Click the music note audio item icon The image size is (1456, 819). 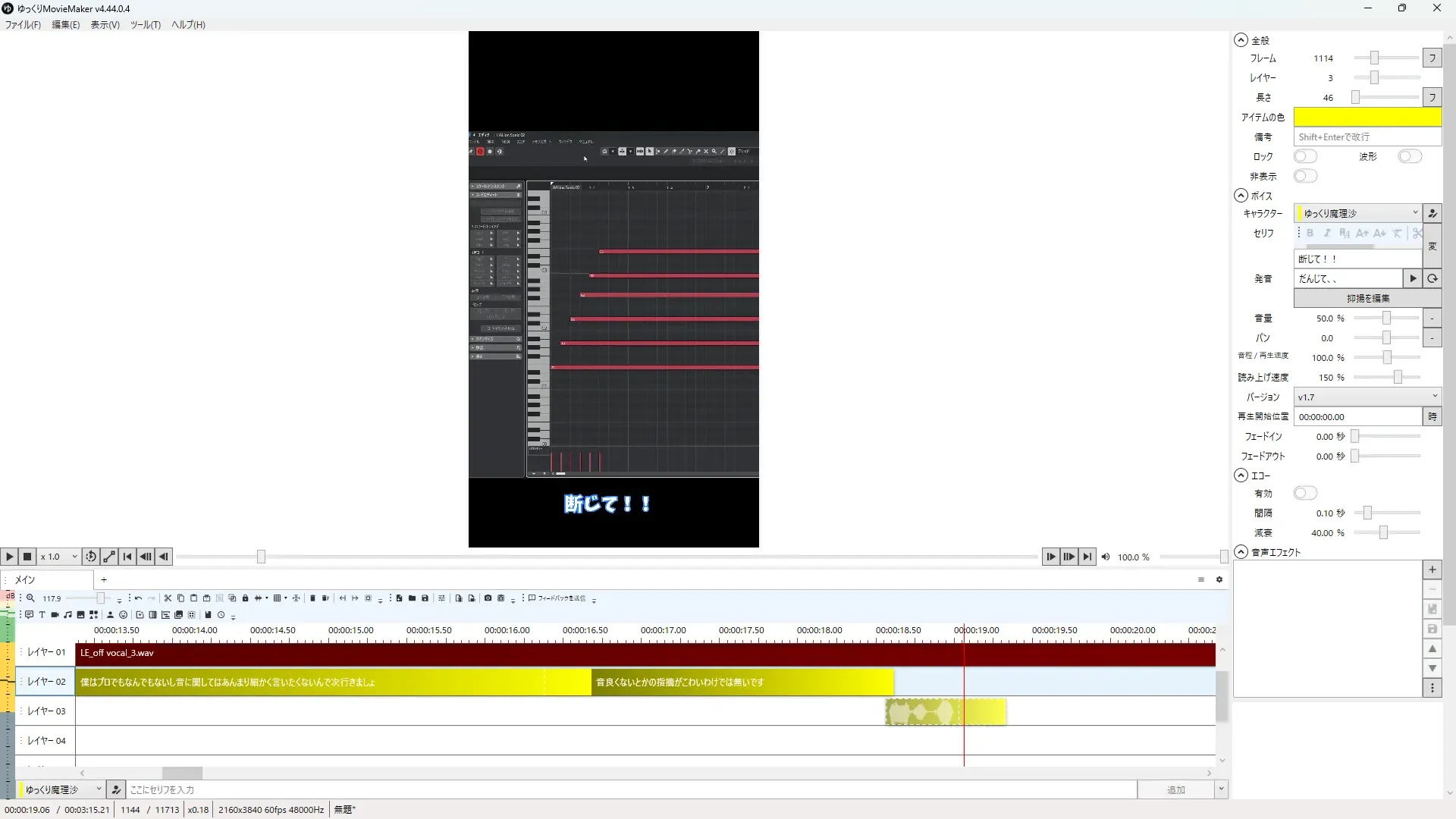pos(67,615)
